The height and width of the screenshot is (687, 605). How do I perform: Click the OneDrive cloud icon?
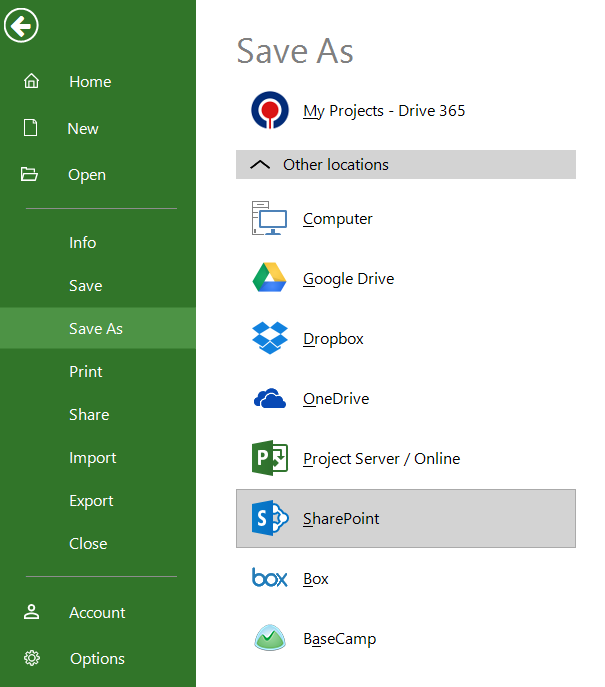click(x=270, y=398)
